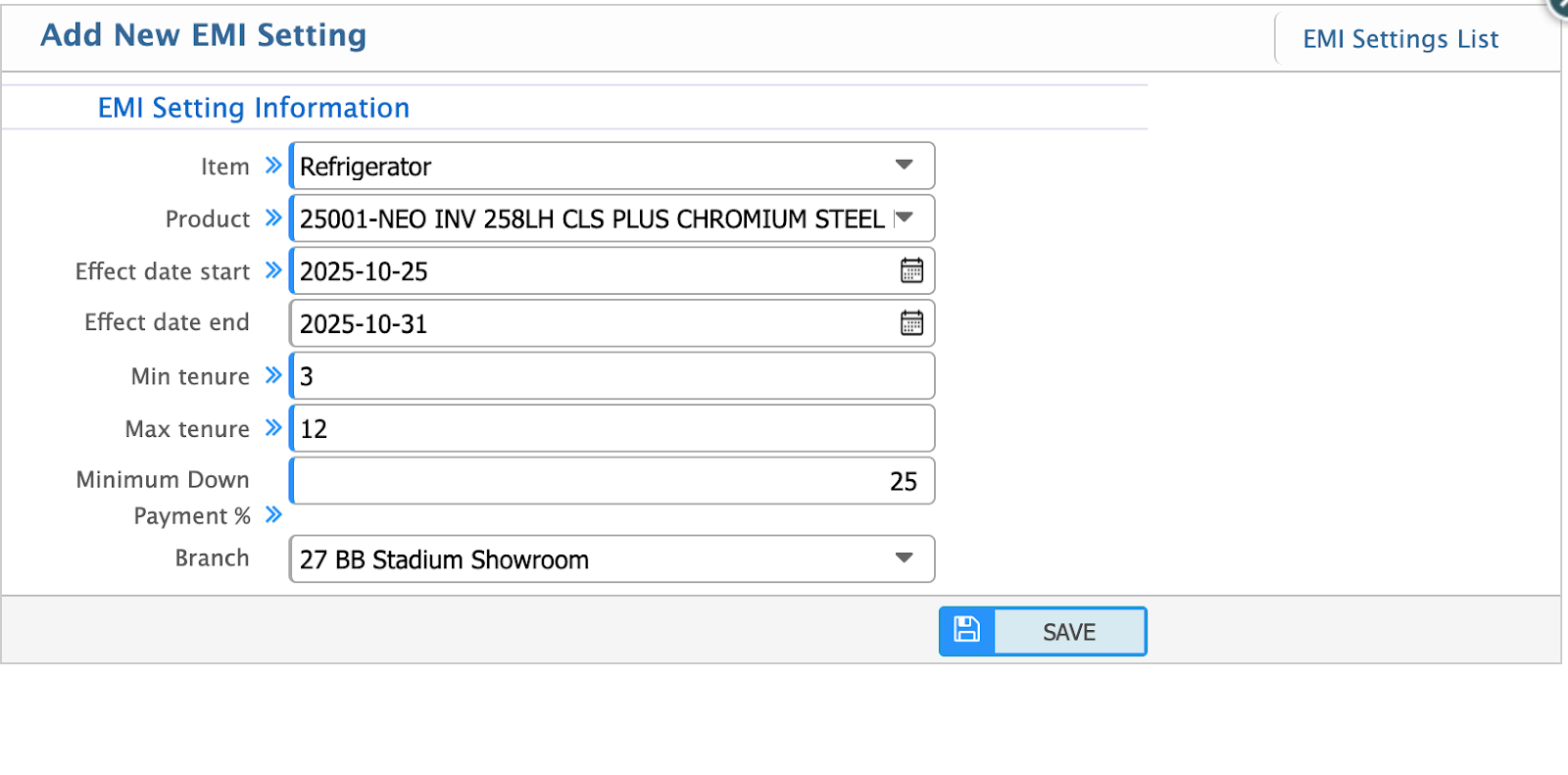This screenshot has width=1568, height=775.
Task: Click double-chevron icon beside Product label
Action: pos(273,218)
